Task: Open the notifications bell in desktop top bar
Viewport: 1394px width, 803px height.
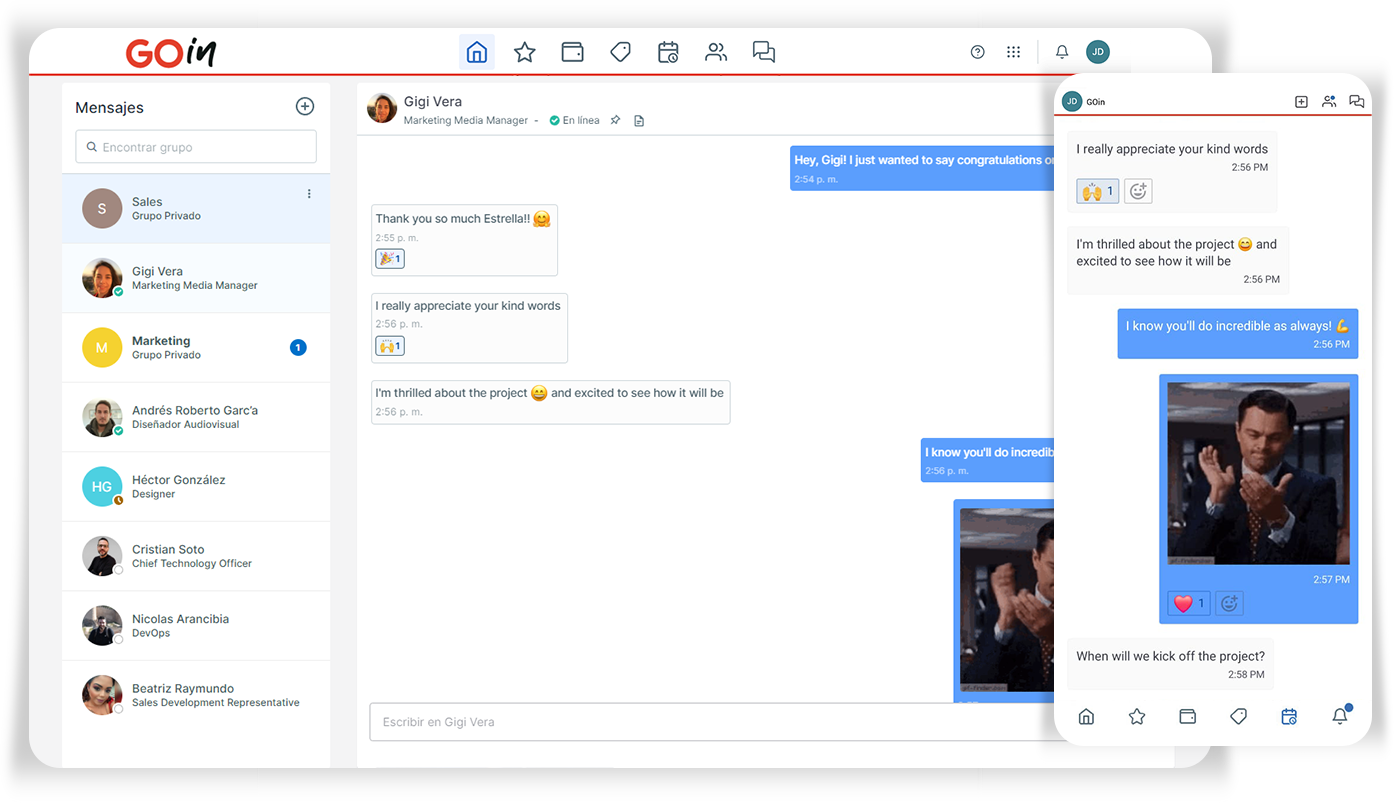Action: (1062, 52)
